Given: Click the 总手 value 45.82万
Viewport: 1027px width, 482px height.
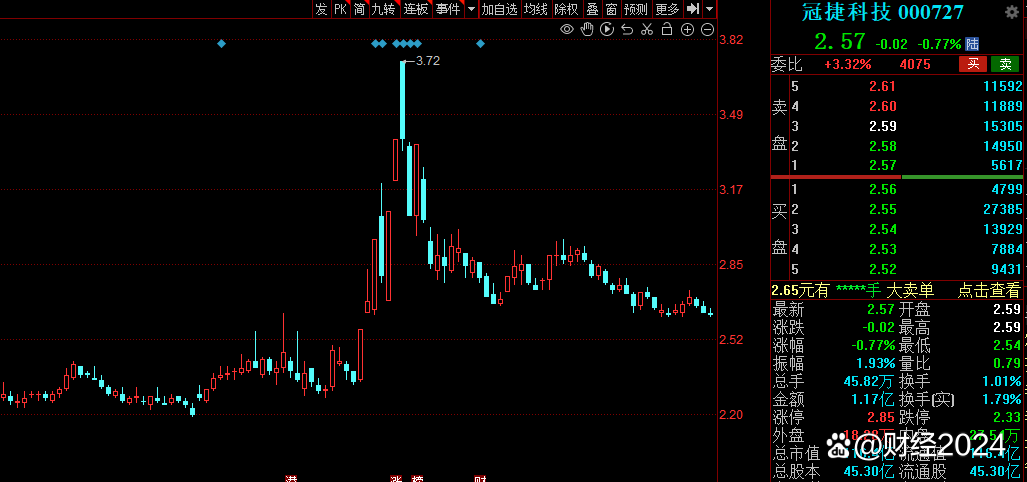Looking at the screenshot, I should coord(868,381).
